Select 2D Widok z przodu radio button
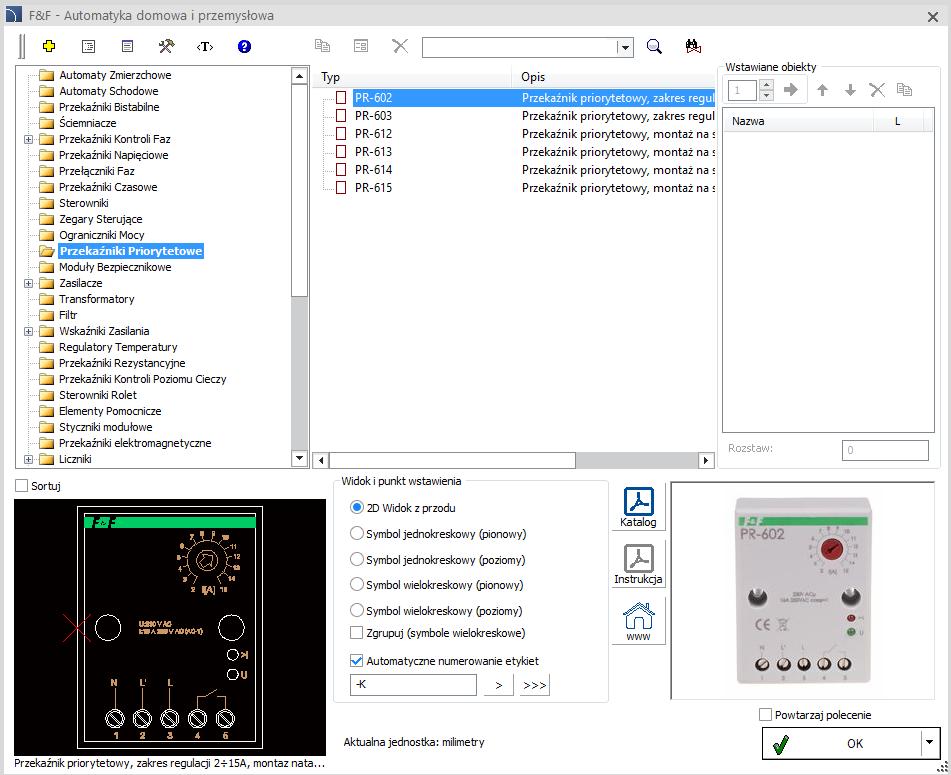 [357, 508]
